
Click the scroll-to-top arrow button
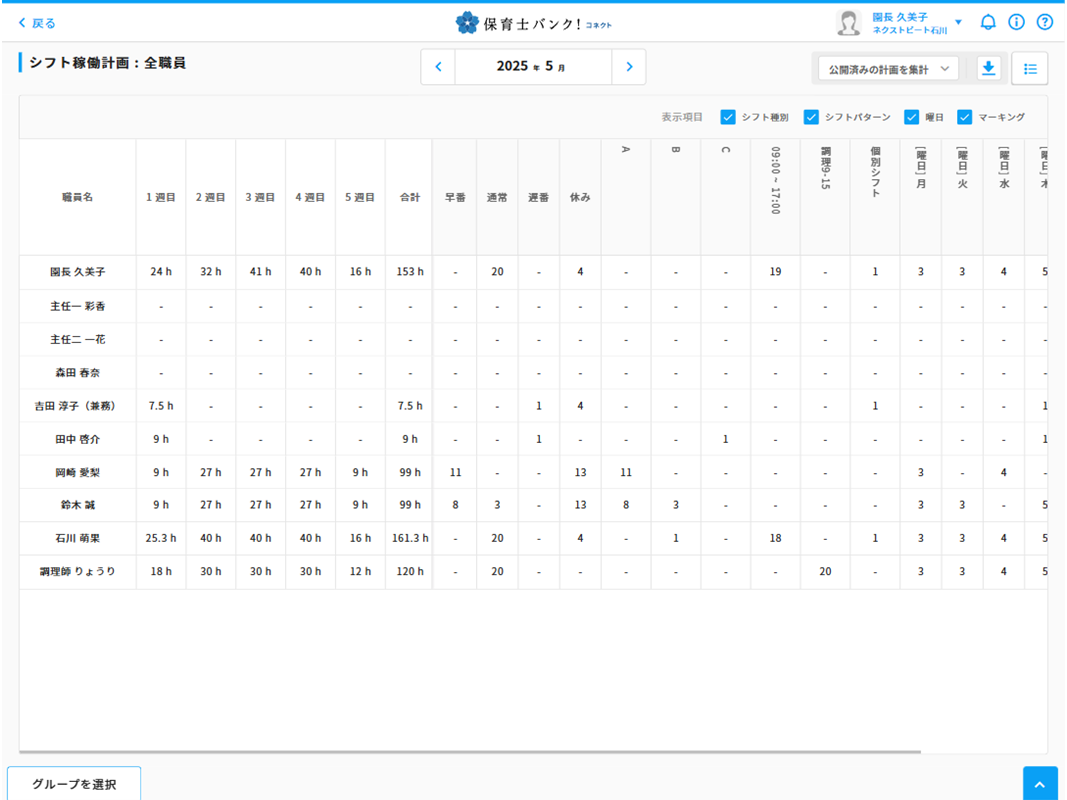1040,783
